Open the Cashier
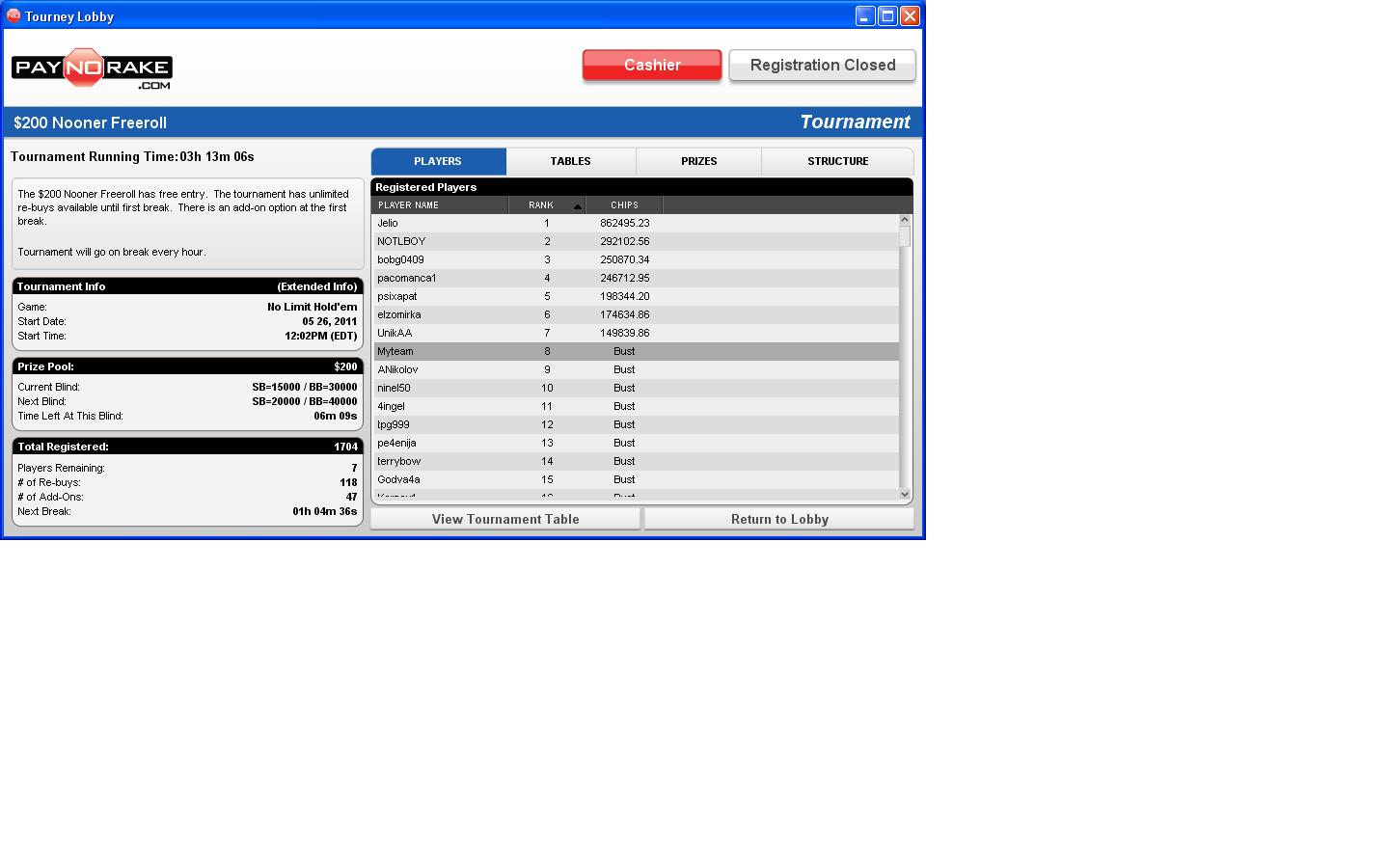 pos(652,66)
